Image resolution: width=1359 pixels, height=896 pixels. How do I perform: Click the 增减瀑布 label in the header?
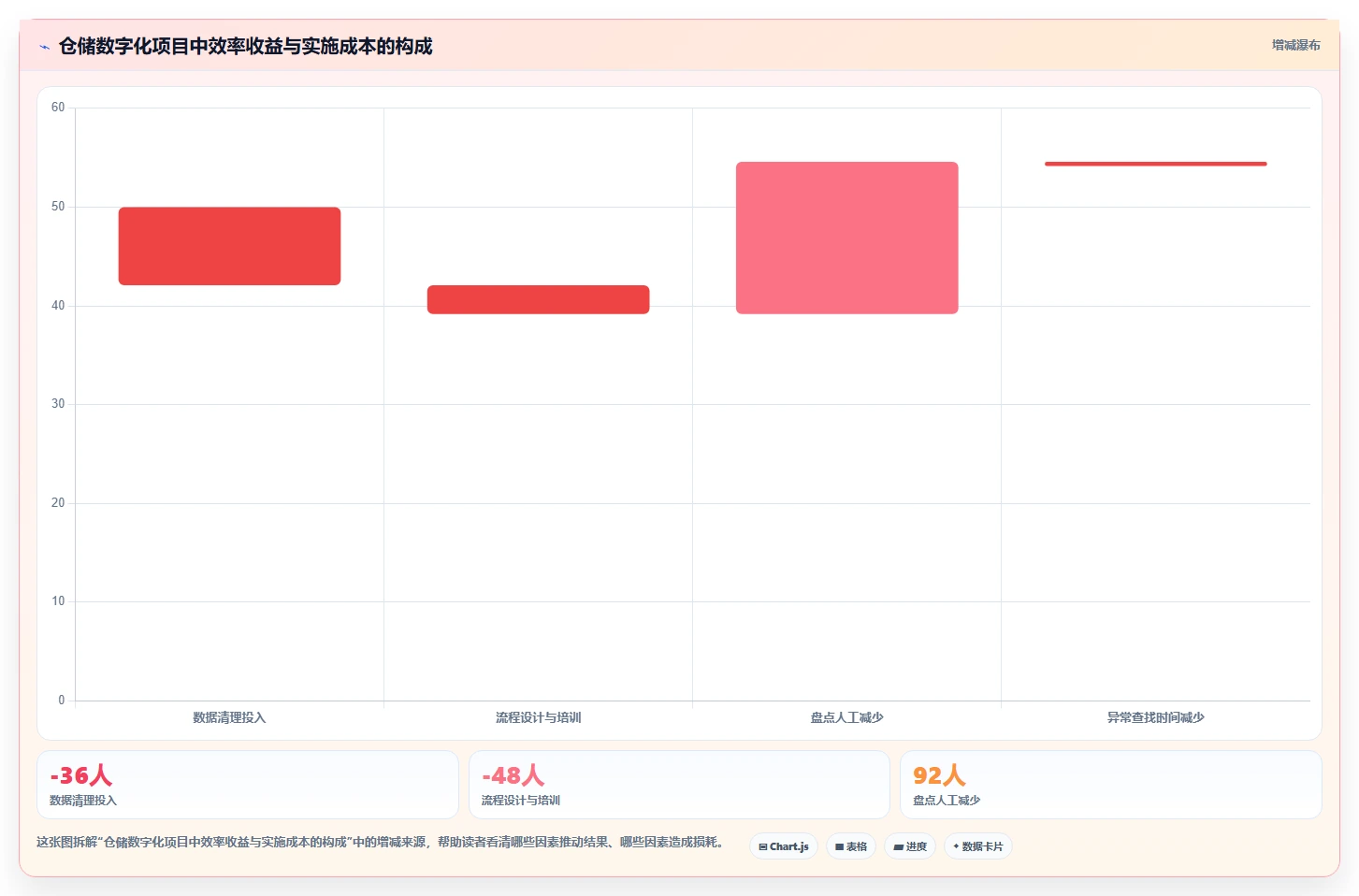tap(1295, 45)
